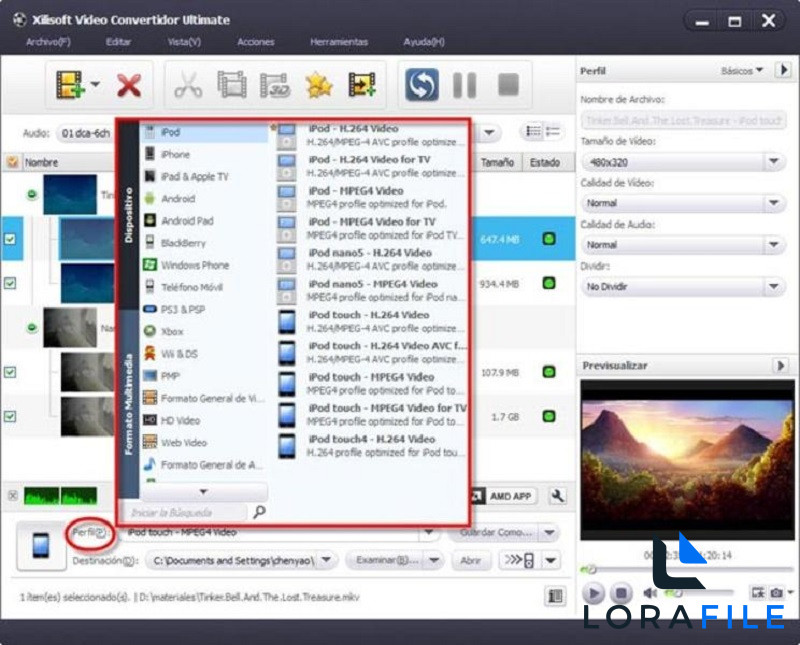Click the red X remove button
The image size is (800, 645).
(x=129, y=85)
